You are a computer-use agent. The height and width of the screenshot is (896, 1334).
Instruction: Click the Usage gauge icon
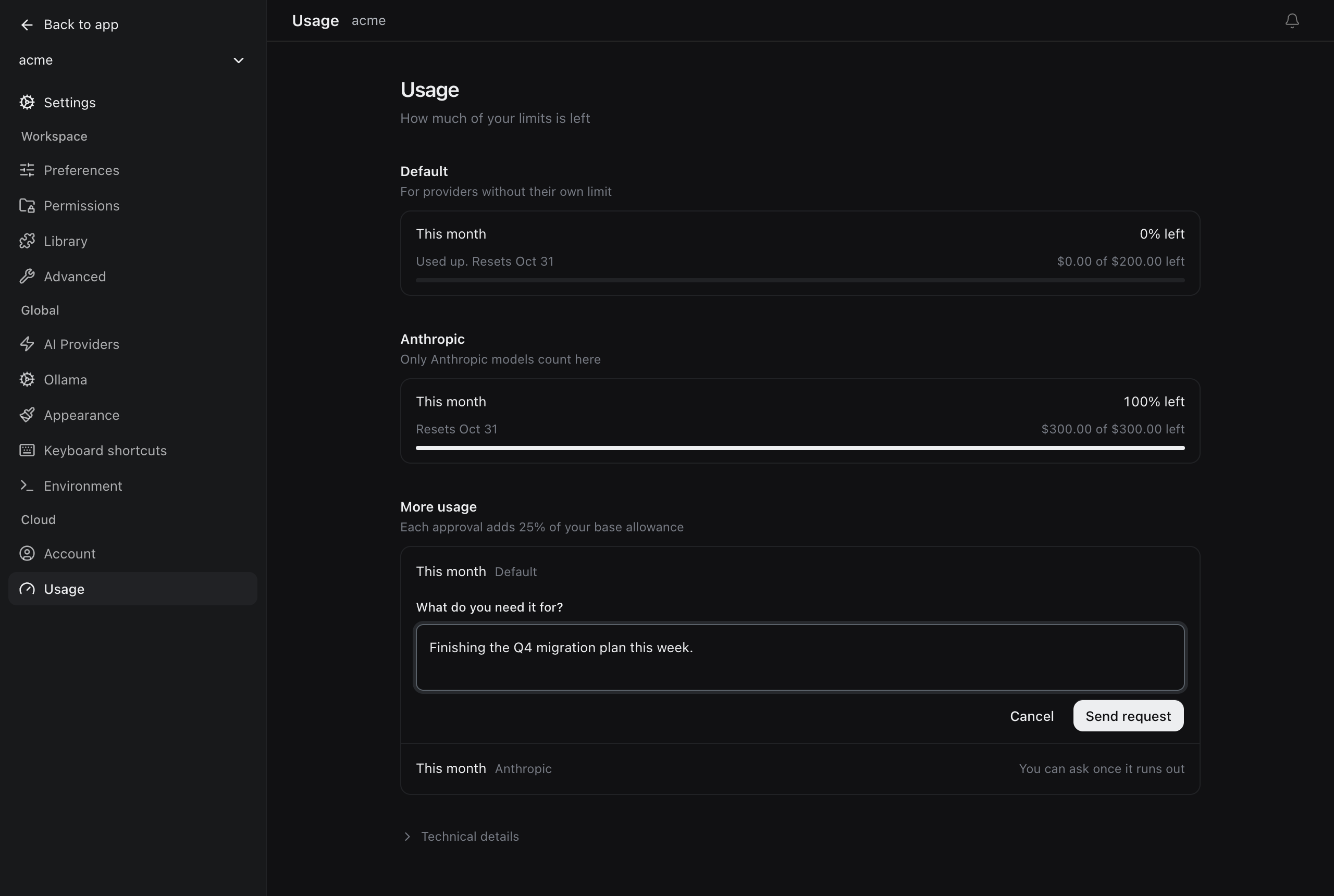click(27, 589)
